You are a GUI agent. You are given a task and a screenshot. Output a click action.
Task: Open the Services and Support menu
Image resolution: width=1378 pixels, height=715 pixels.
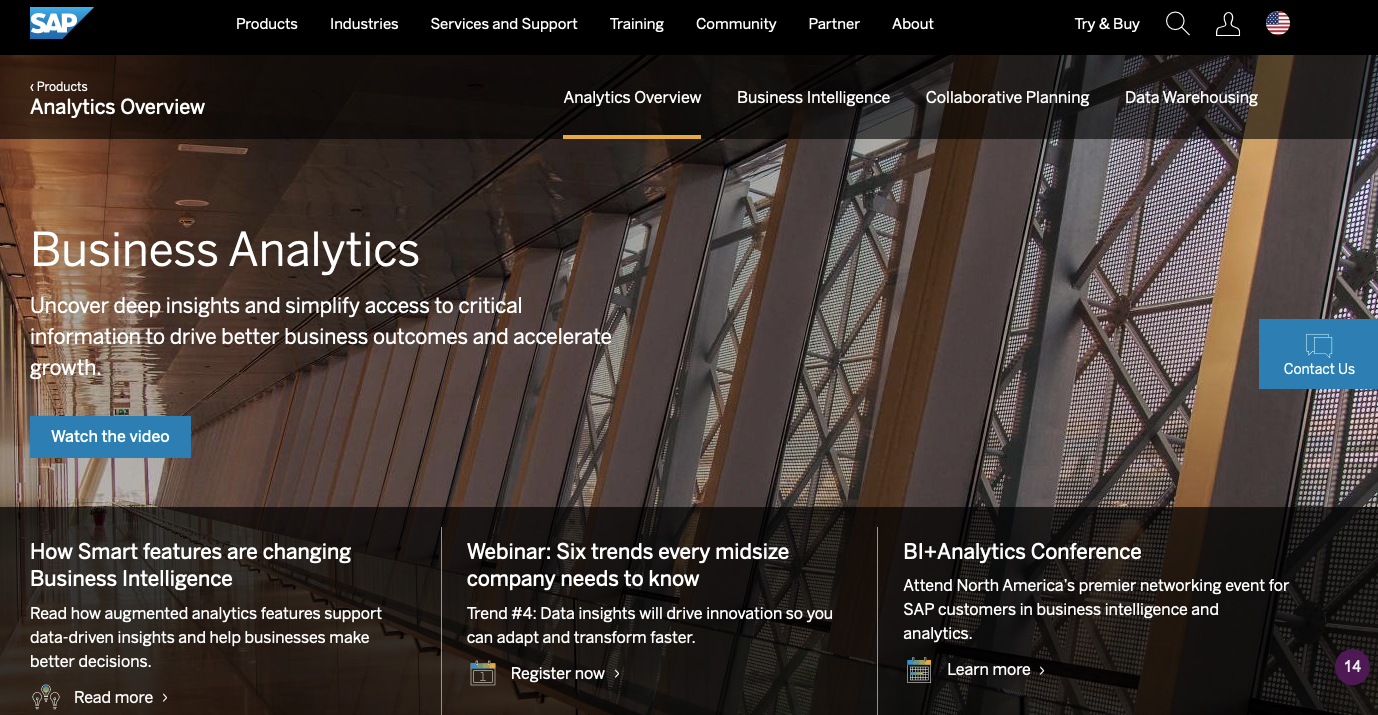pyautogui.click(x=503, y=23)
